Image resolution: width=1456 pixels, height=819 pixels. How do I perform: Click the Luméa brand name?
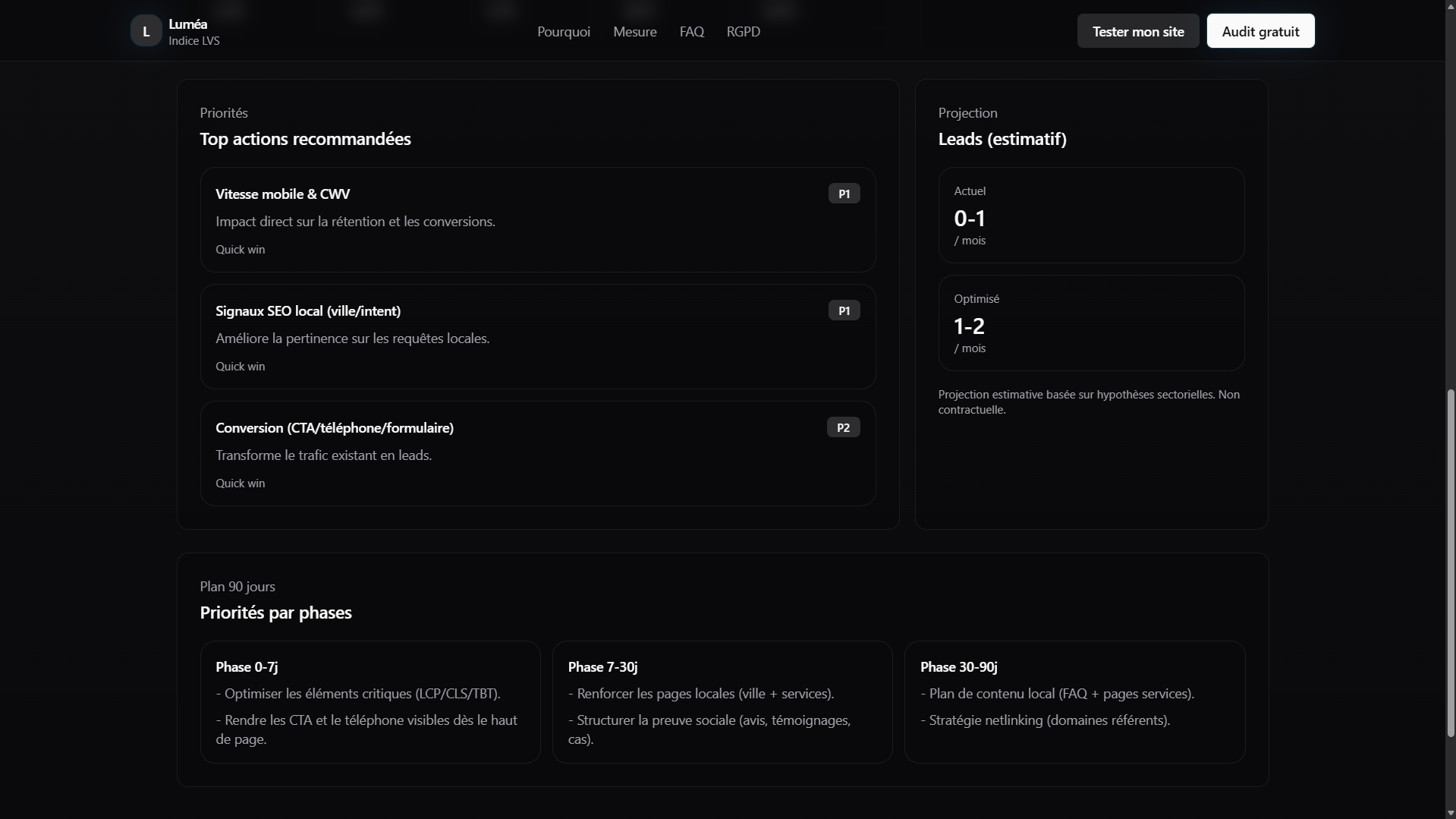[x=188, y=24]
